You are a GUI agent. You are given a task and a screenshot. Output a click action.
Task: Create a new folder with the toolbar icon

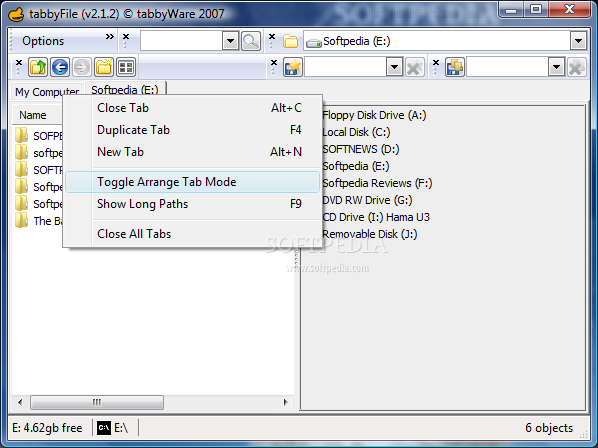coord(104,67)
